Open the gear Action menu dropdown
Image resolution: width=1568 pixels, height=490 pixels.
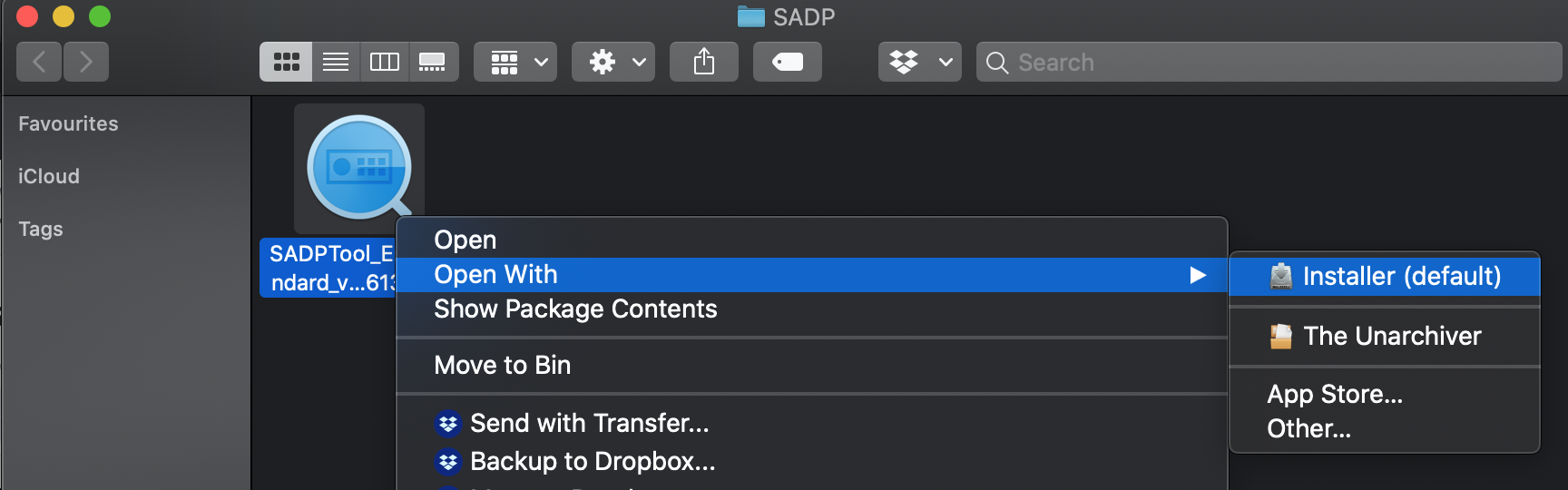click(x=613, y=62)
